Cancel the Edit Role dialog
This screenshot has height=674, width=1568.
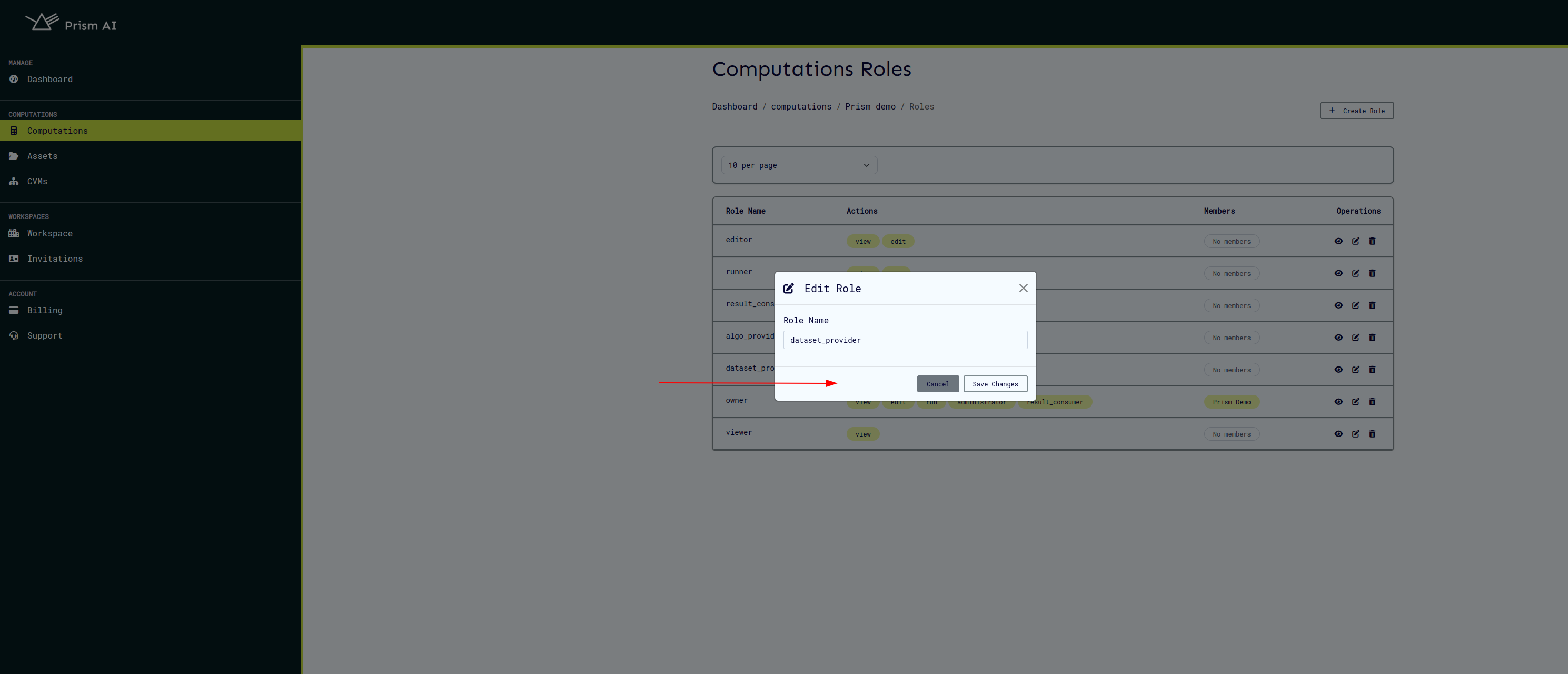pos(937,384)
